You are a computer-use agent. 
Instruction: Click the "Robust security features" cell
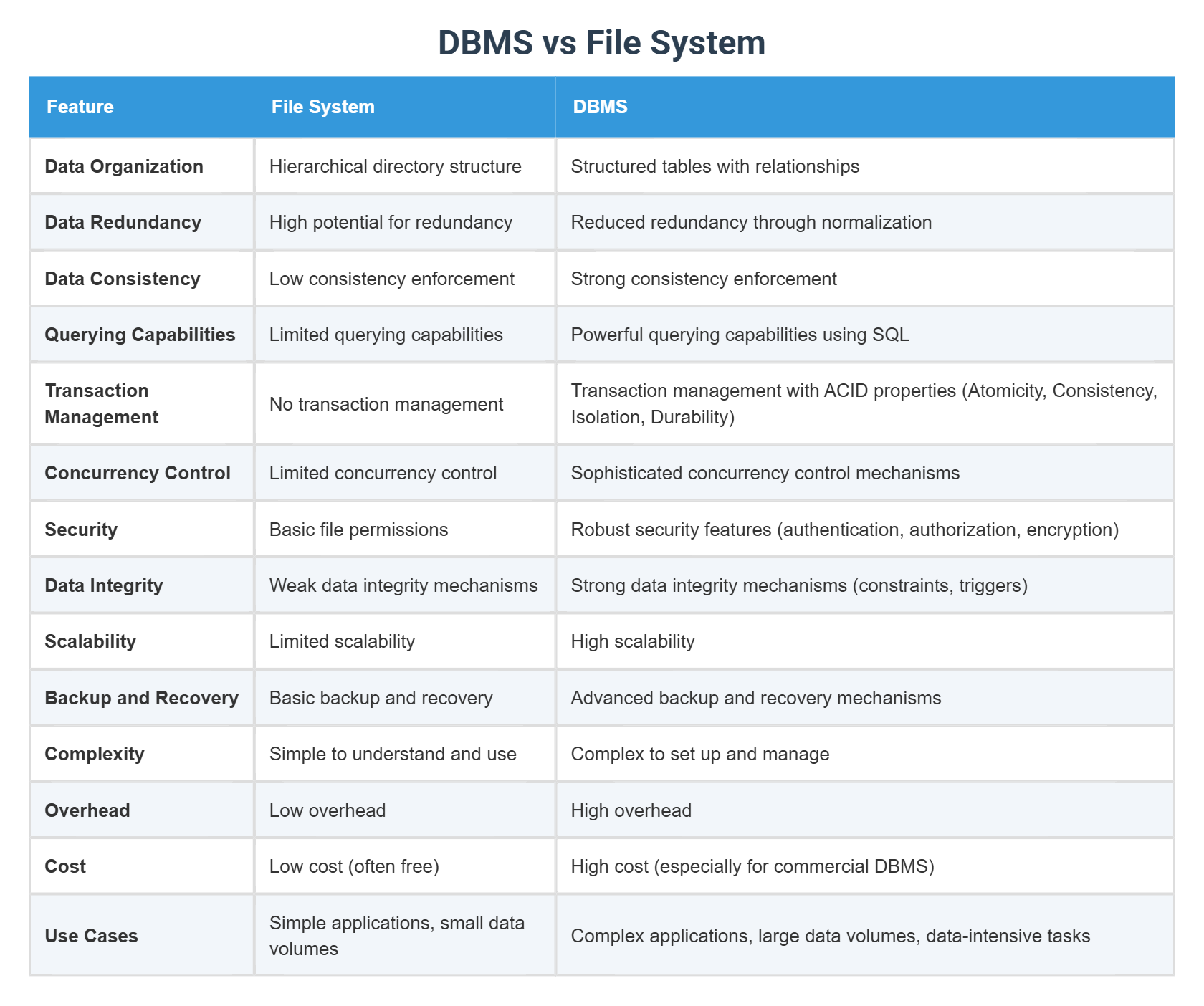pyautogui.click(x=865, y=530)
